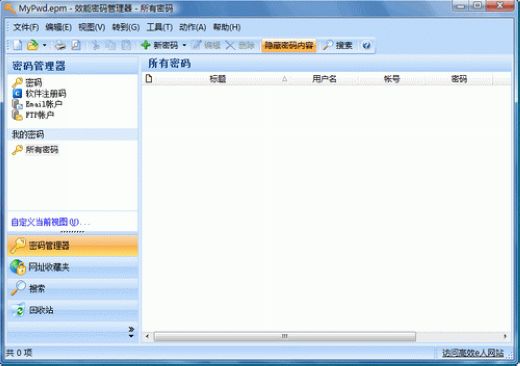The width and height of the screenshot is (520, 366).
Task: Open dropdown arrow beside open folder icon
Action: tap(44, 45)
